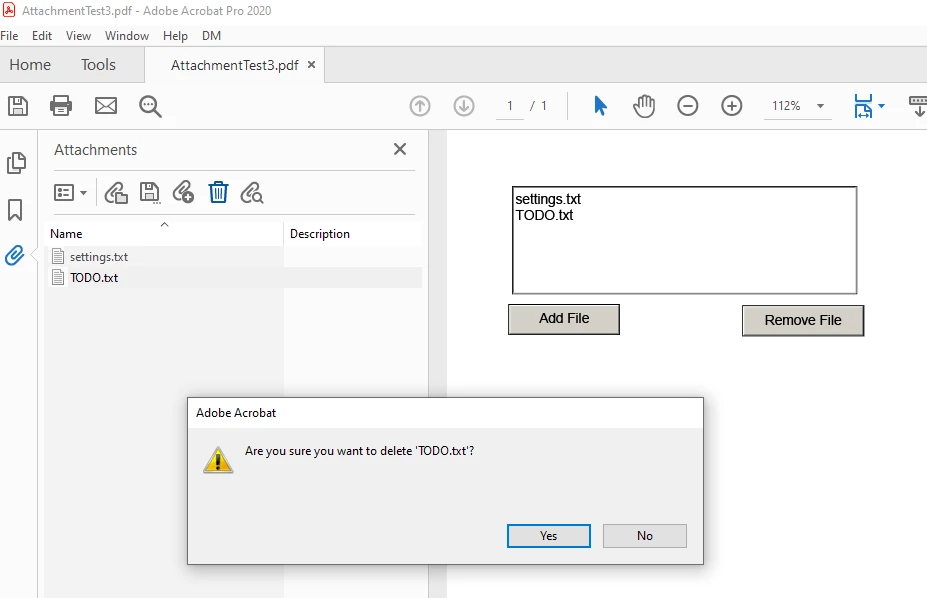Switch to the Tools tab
This screenshot has width=927, height=598.
point(98,64)
